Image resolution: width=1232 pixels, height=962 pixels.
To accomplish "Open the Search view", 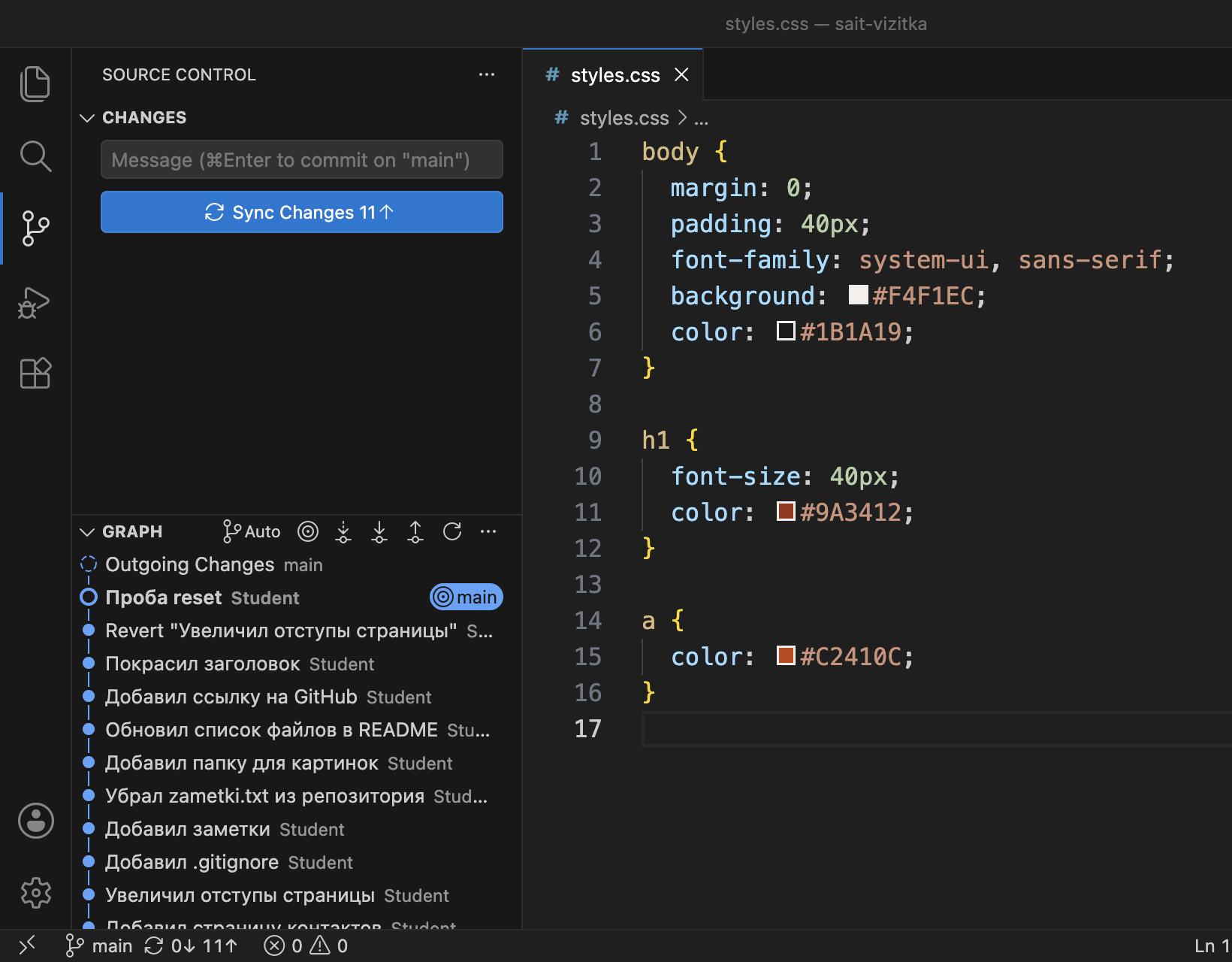I will [35, 156].
